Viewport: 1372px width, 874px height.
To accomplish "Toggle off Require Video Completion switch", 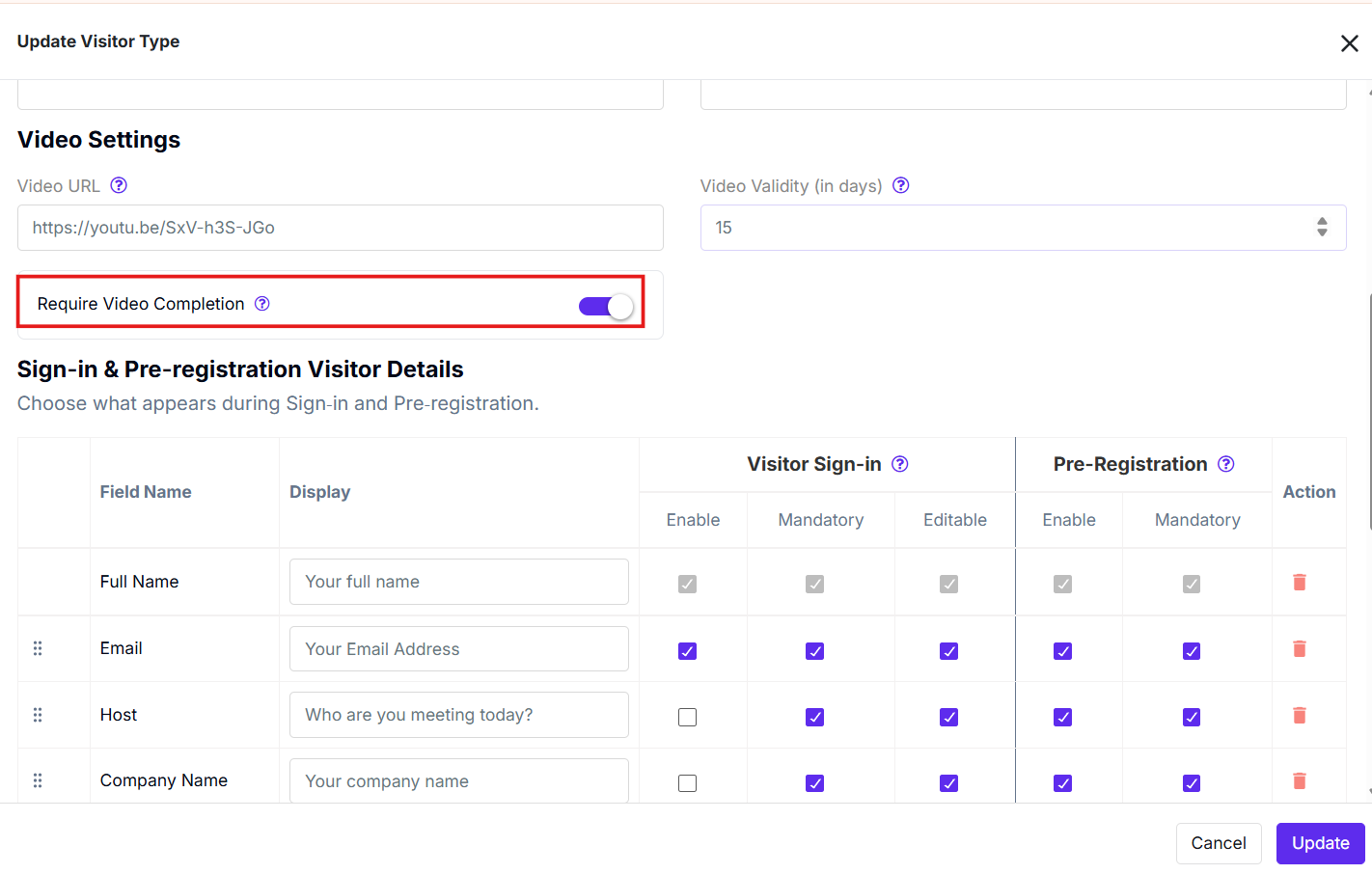I will click(x=606, y=307).
